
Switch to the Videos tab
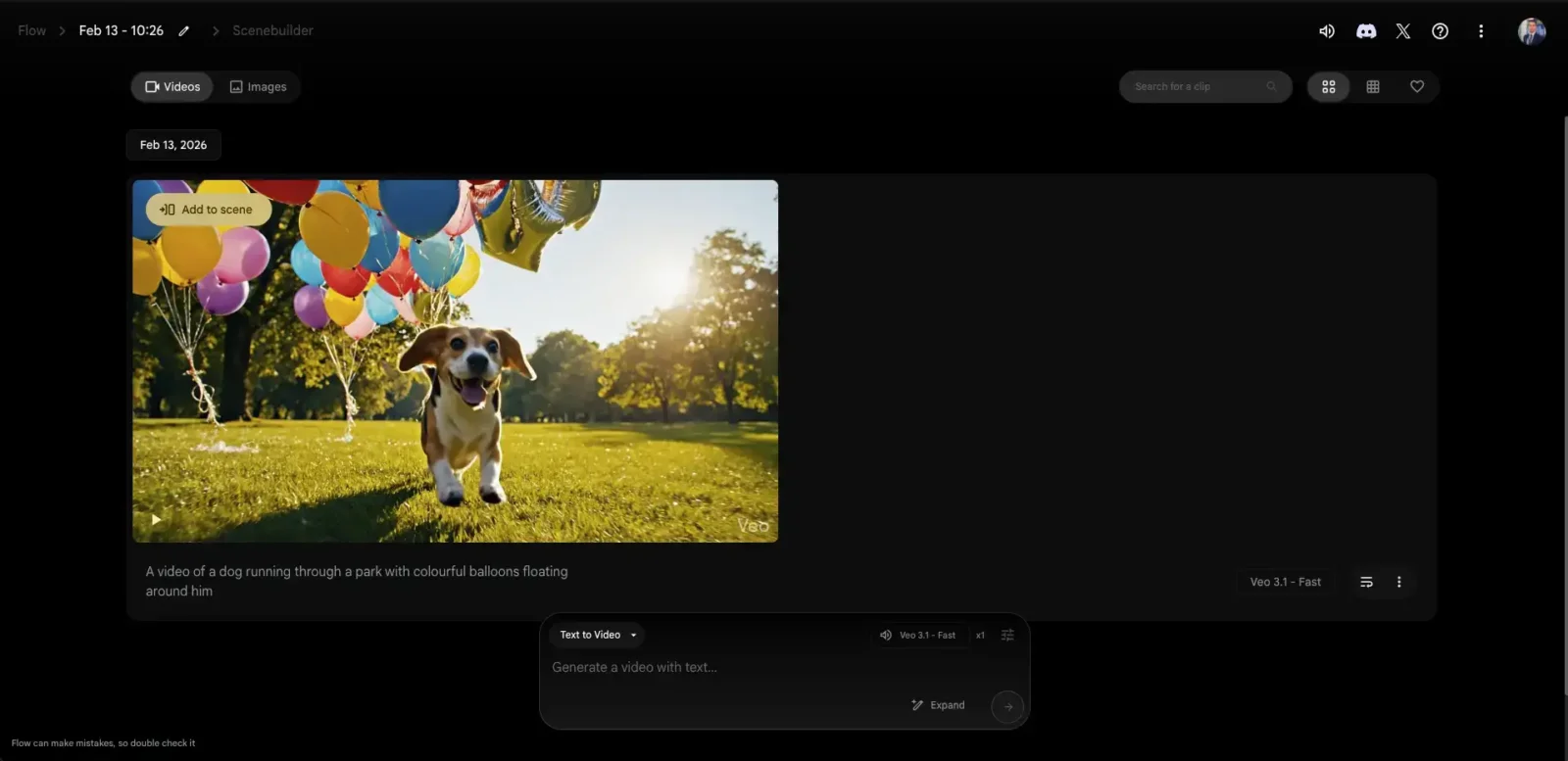click(172, 86)
